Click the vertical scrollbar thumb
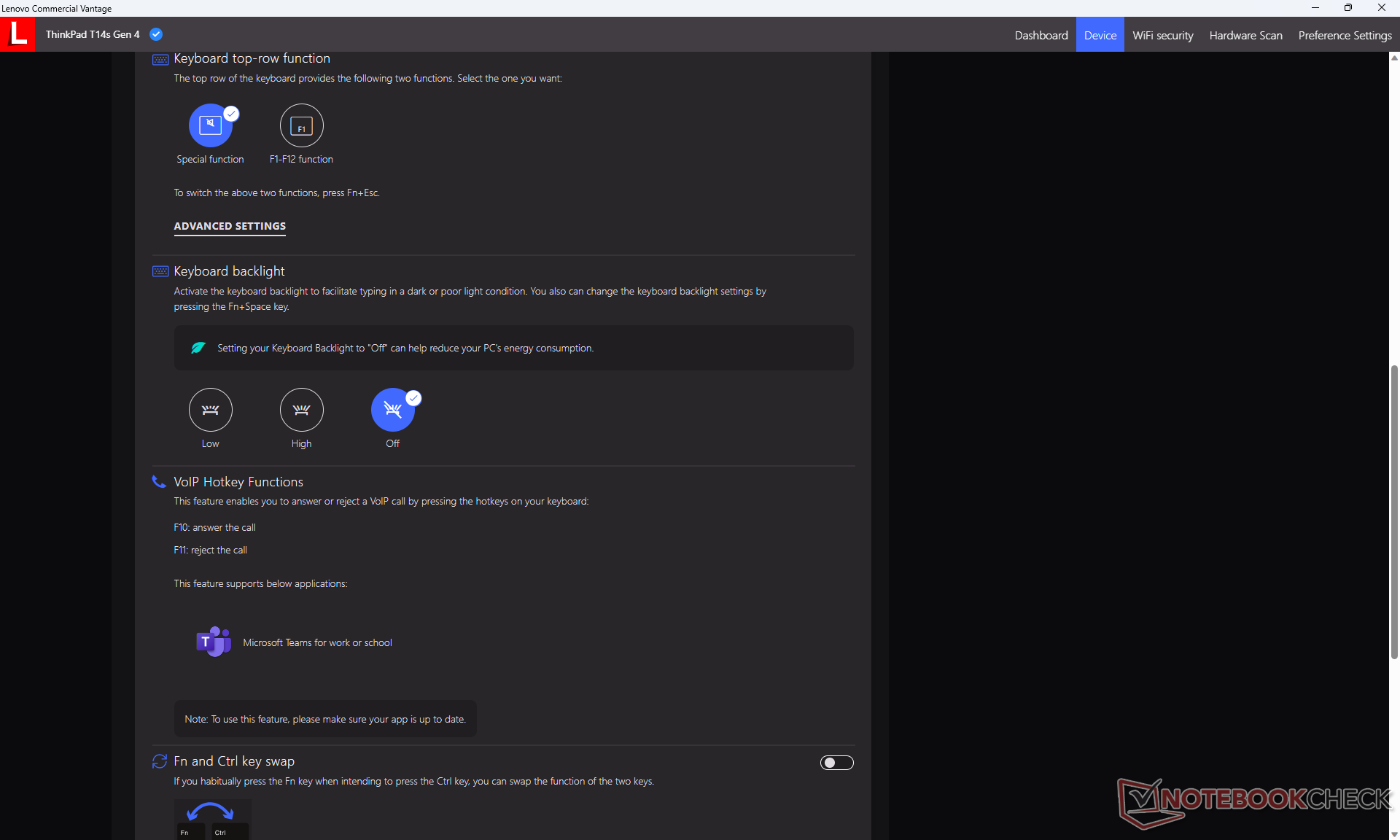Image resolution: width=1400 pixels, height=840 pixels. tap(1394, 510)
